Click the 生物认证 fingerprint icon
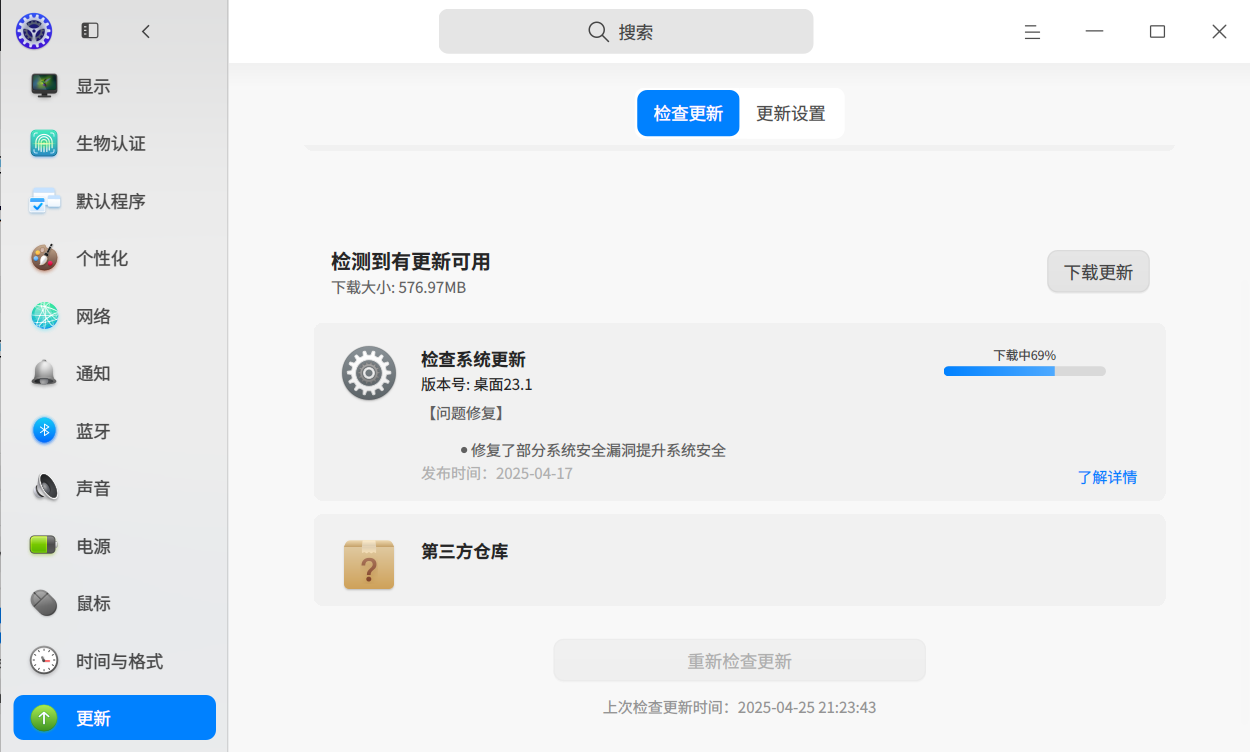Screen dimensions: 1250x752 click(44, 144)
